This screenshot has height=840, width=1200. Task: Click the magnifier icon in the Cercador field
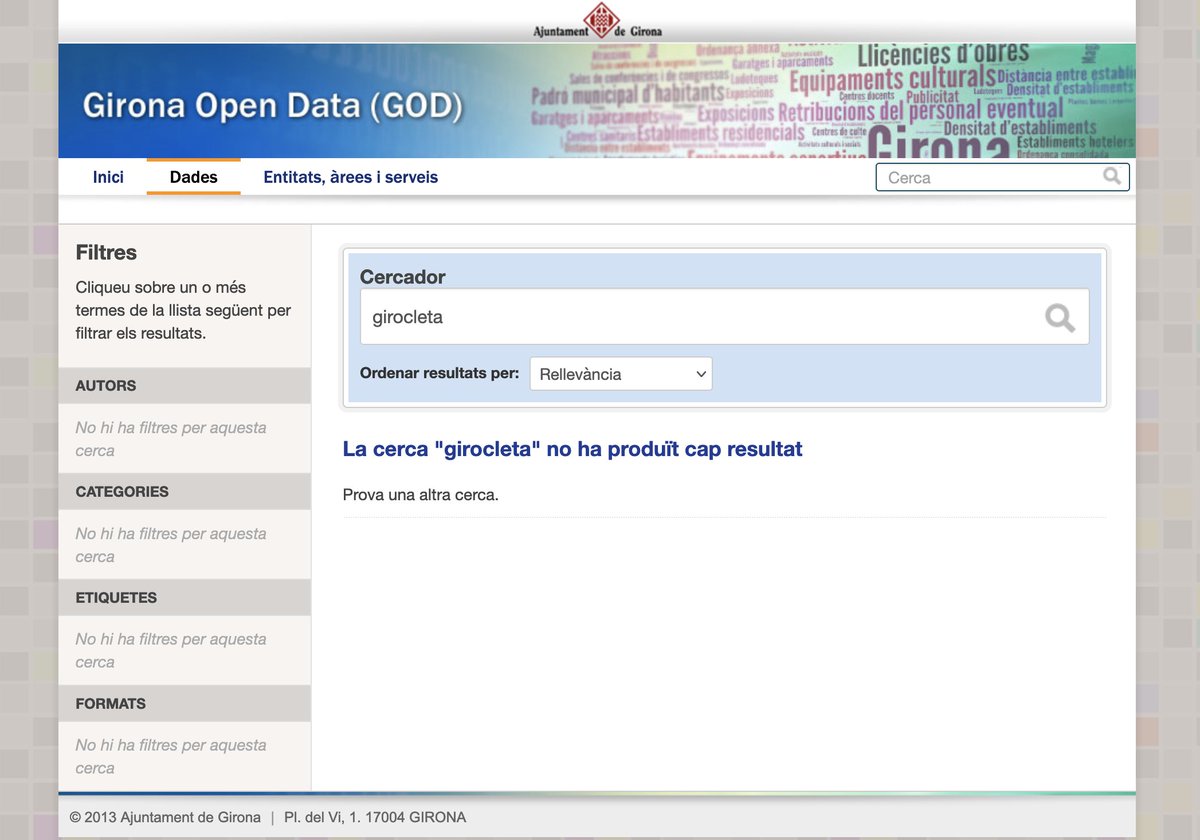click(1060, 318)
